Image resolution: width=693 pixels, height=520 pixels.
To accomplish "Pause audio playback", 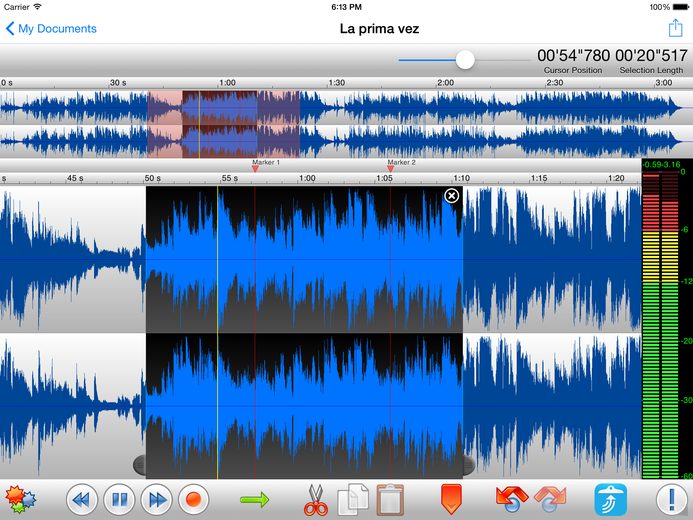I will tap(119, 500).
